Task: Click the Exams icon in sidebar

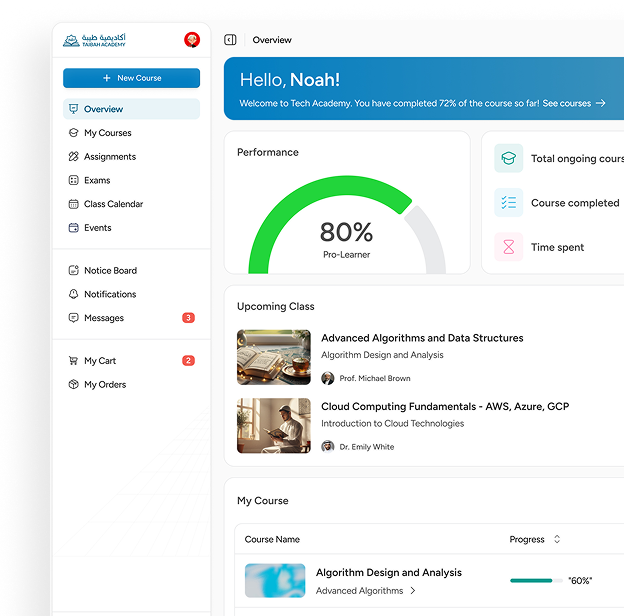Action: click(73, 181)
